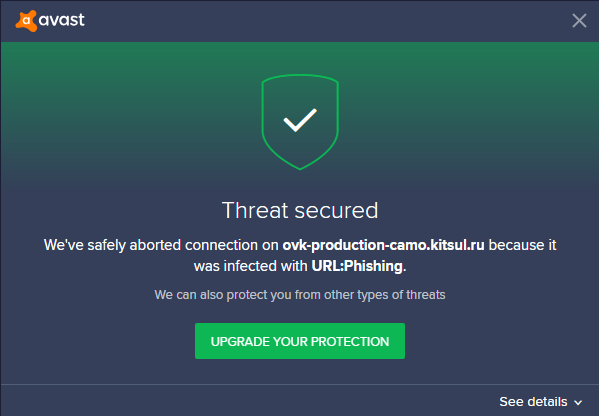
Task: Open the See details link
Action: point(541,401)
